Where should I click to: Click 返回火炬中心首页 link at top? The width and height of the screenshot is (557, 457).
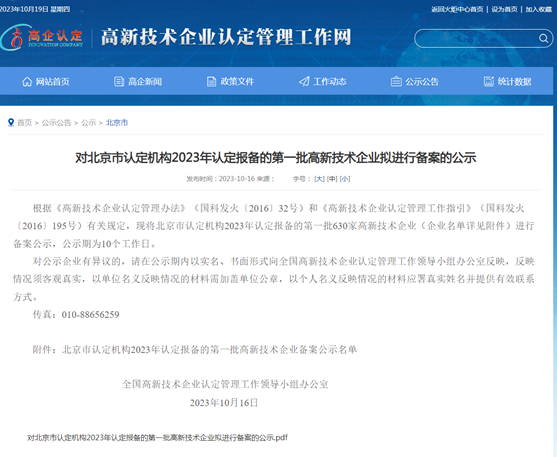tap(457, 9)
